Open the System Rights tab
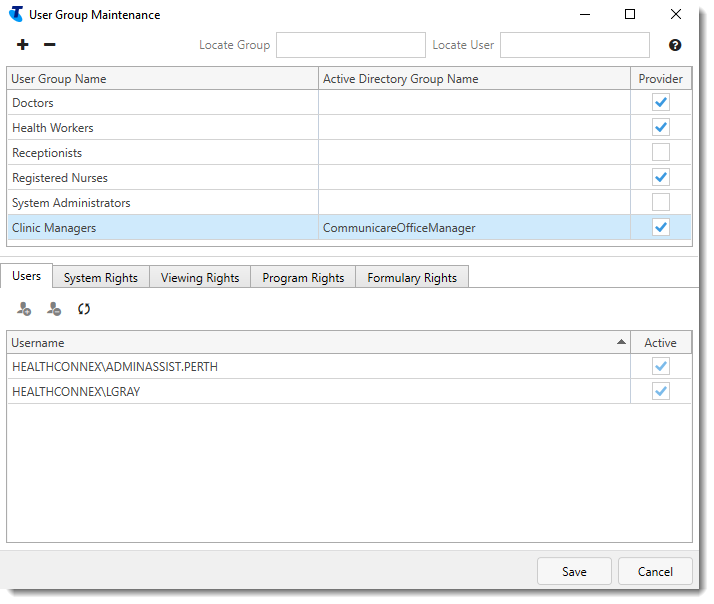The image size is (714, 604). 101,277
